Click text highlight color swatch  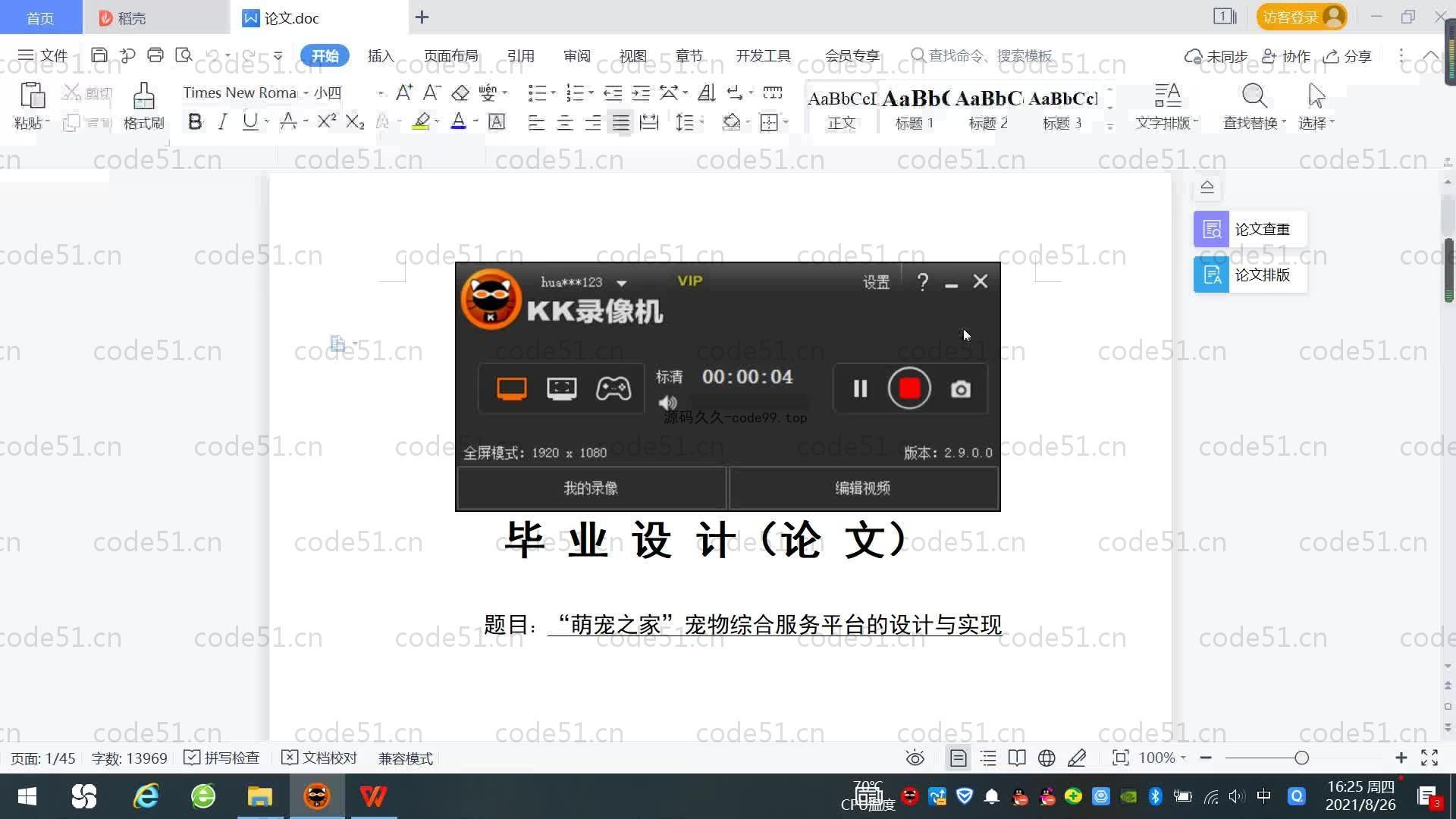421,121
